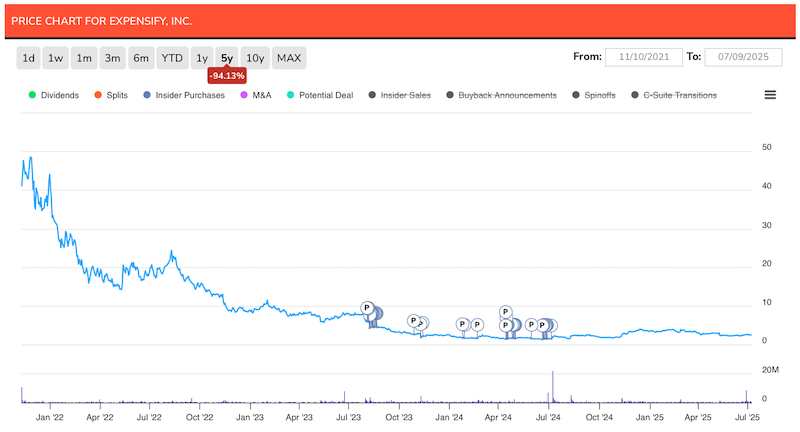Click the Jul '25 axis label
This screenshot has height=432, width=800.
point(747,417)
